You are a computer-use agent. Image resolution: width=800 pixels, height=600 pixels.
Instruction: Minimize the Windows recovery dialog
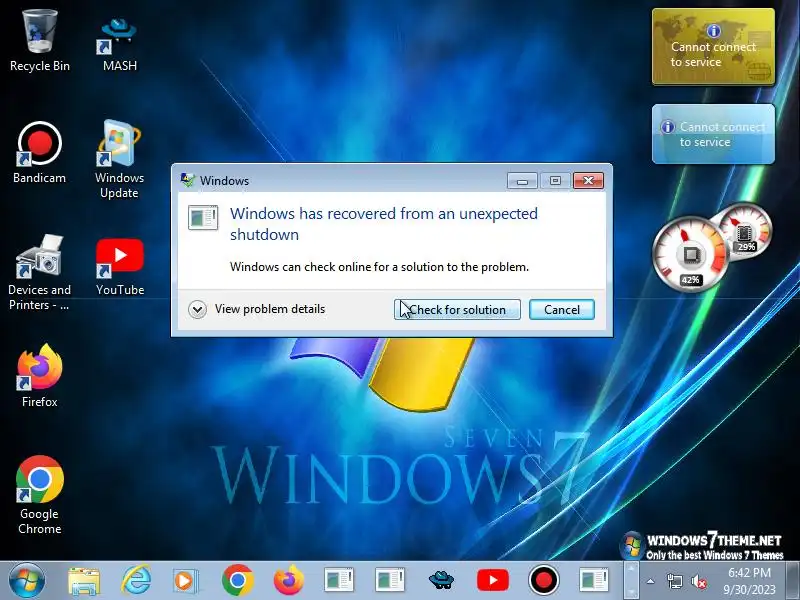pos(522,181)
